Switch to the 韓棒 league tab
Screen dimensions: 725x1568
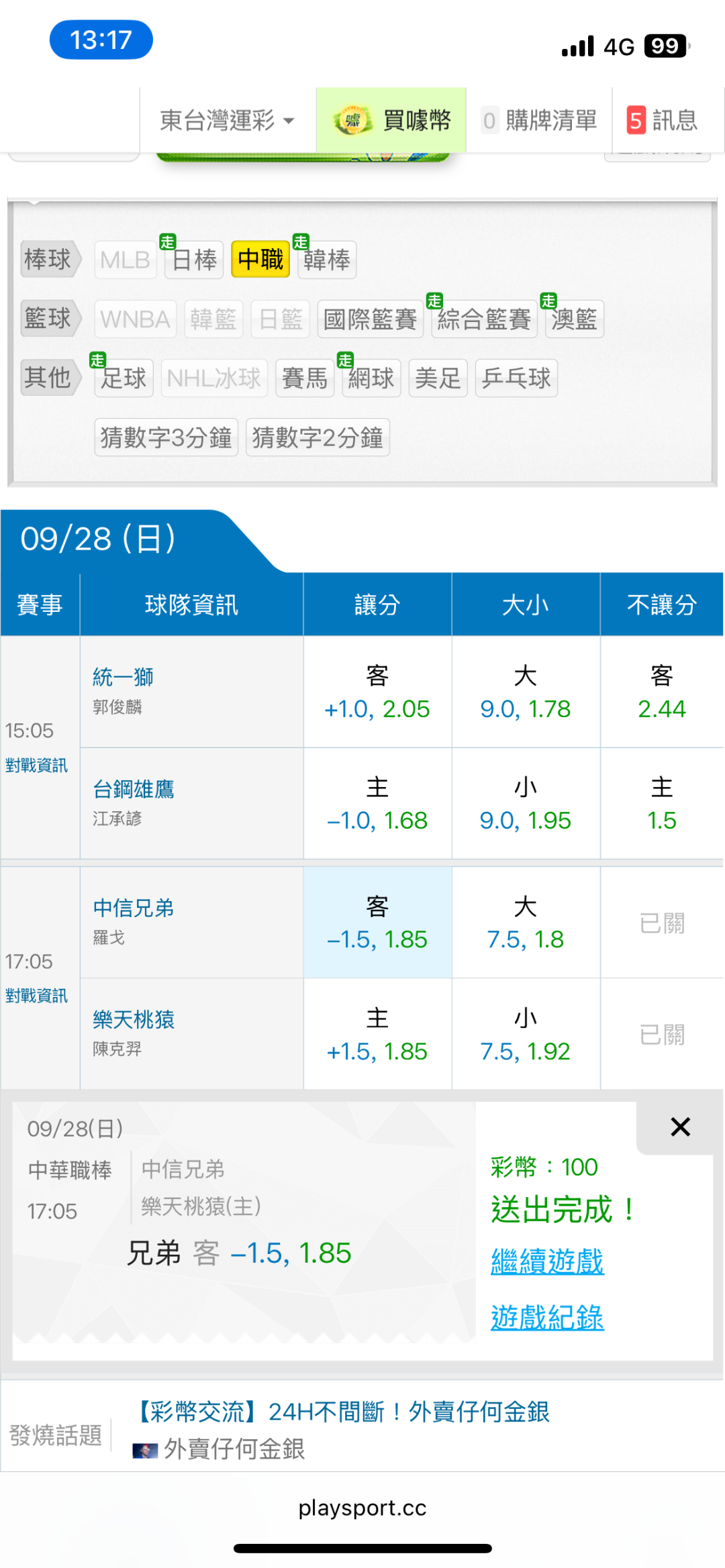pyautogui.click(x=327, y=260)
